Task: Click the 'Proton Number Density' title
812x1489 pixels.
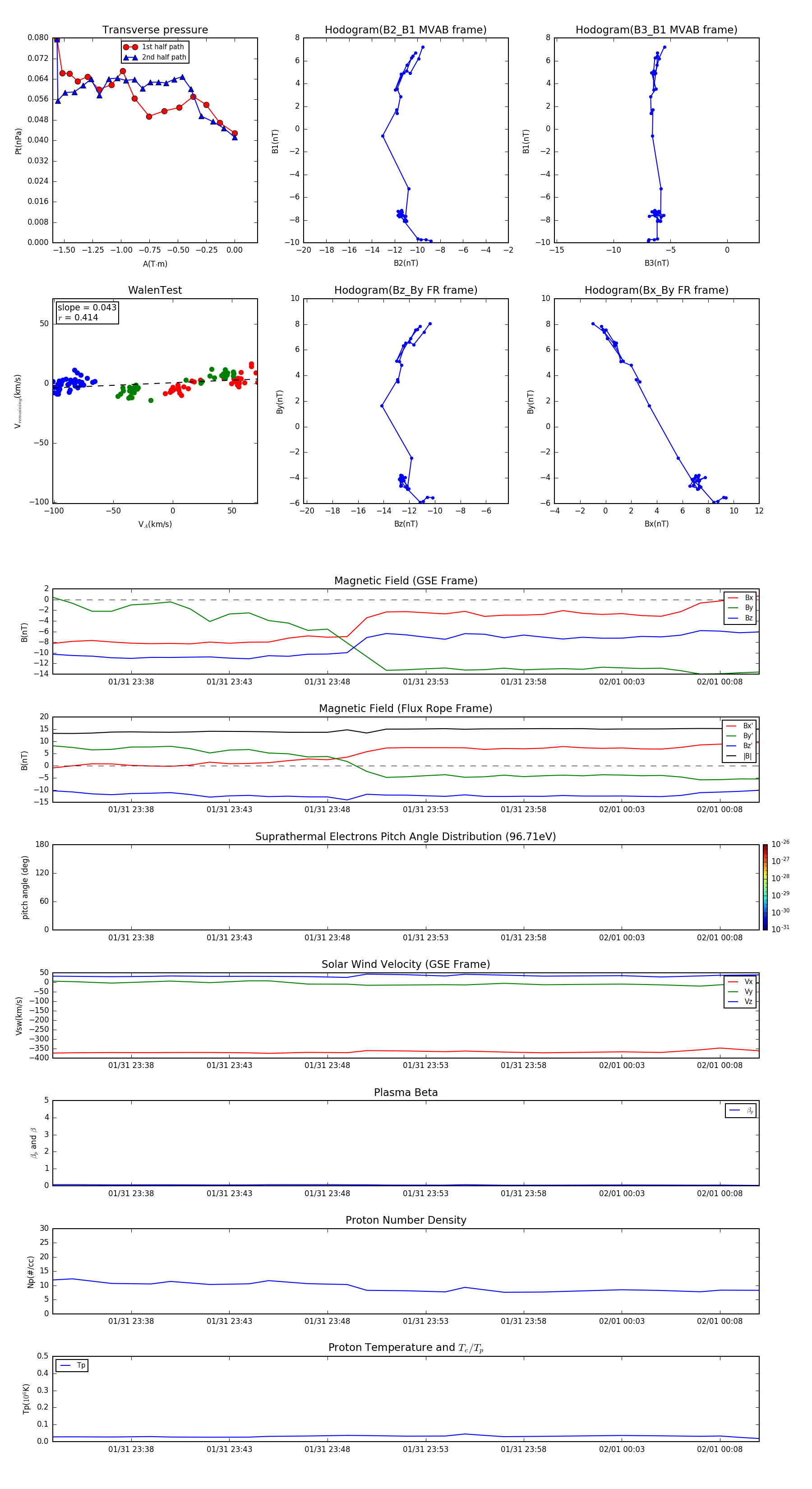Action: (x=406, y=1220)
